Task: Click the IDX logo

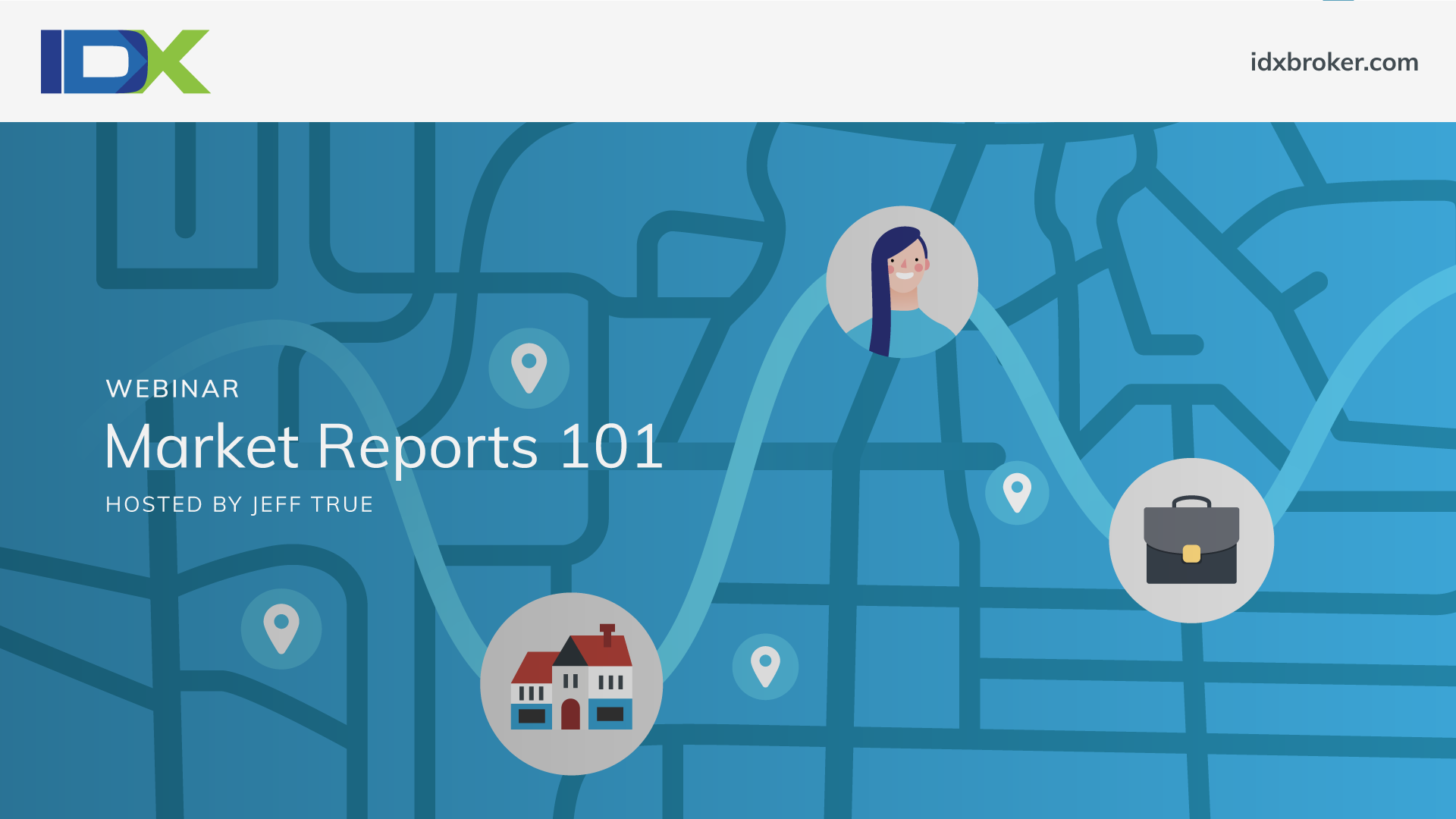Action: [x=125, y=62]
